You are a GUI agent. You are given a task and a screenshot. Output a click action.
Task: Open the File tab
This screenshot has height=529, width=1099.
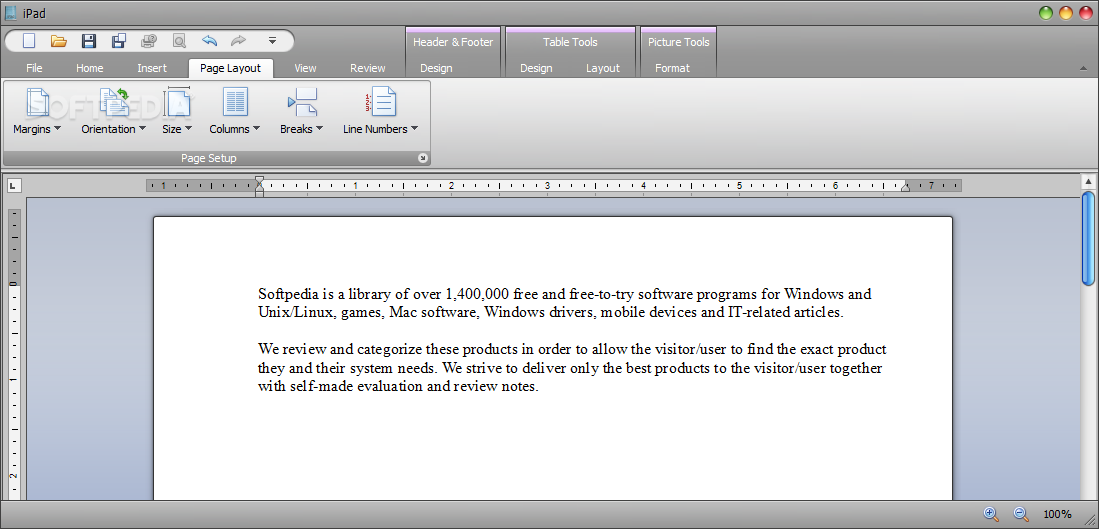34,68
